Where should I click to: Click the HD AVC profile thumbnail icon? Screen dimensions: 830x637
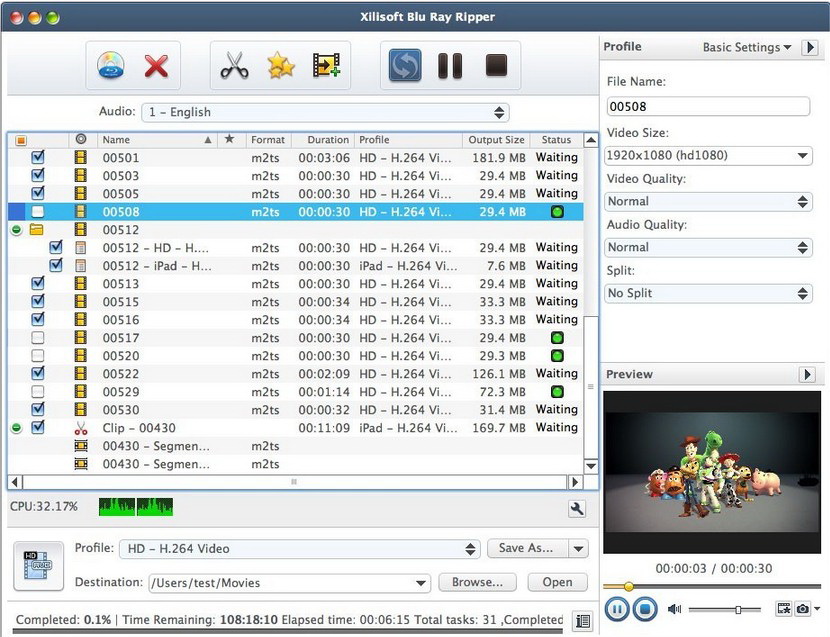pos(39,566)
